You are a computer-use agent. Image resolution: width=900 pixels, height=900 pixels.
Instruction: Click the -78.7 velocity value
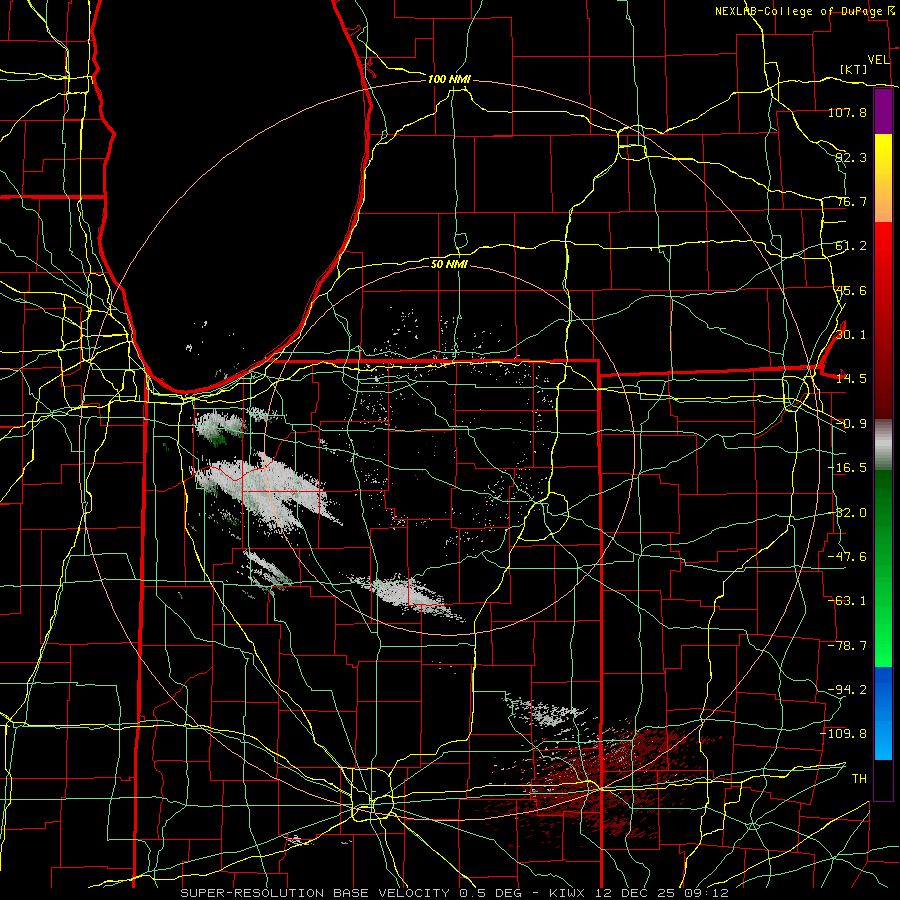[x=847, y=646]
